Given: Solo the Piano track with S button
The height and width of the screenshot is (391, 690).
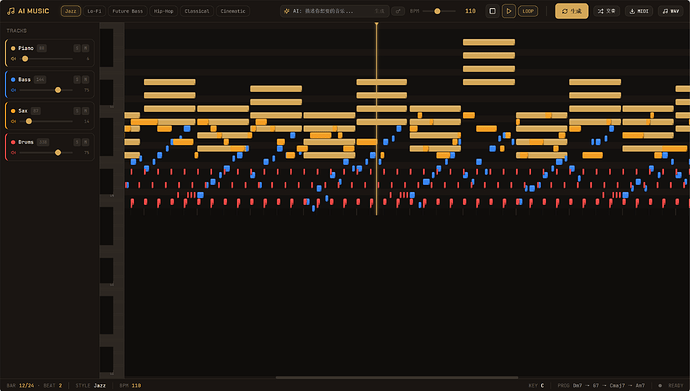Looking at the screenshot, I should pyautogui.click(x=77, y=48).
